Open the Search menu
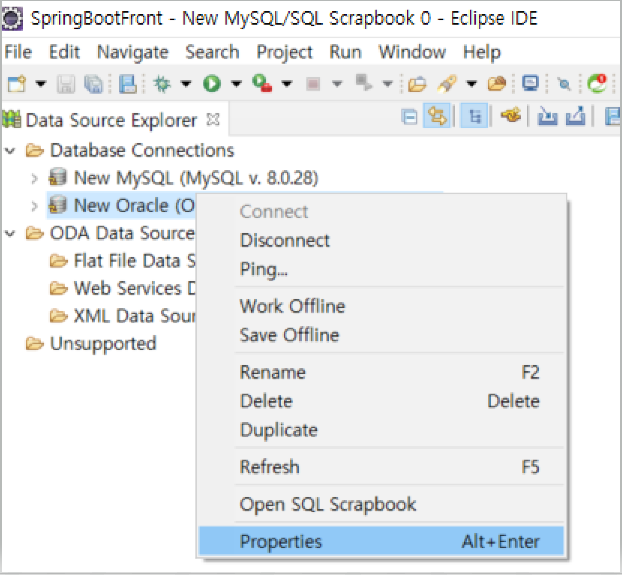The image size is (622, 575). pos(213,52)
